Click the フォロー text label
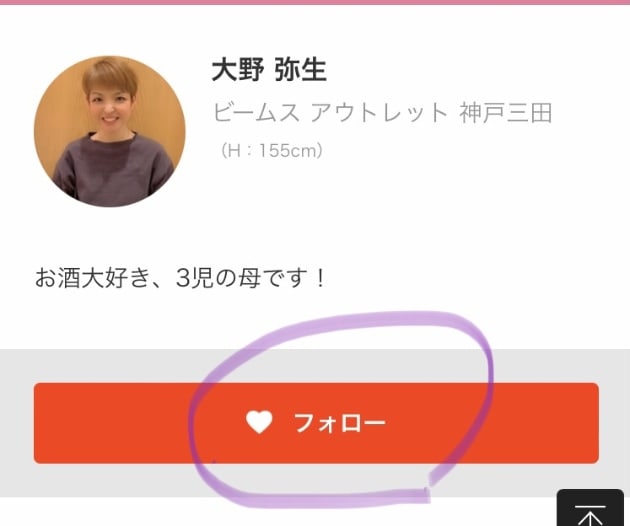 (x=340, y=423)
